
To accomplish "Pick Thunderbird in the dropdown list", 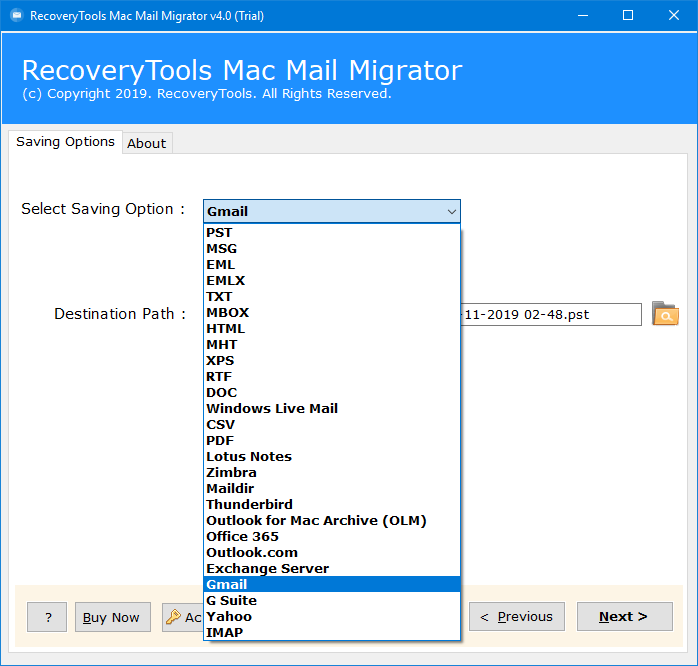I will click(332, 505).
